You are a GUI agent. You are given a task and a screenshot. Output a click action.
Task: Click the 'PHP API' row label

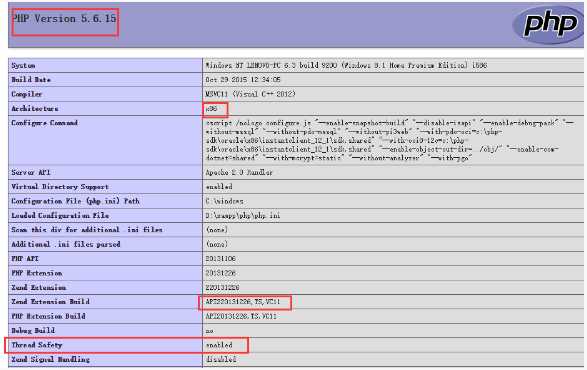pos(25,259)
